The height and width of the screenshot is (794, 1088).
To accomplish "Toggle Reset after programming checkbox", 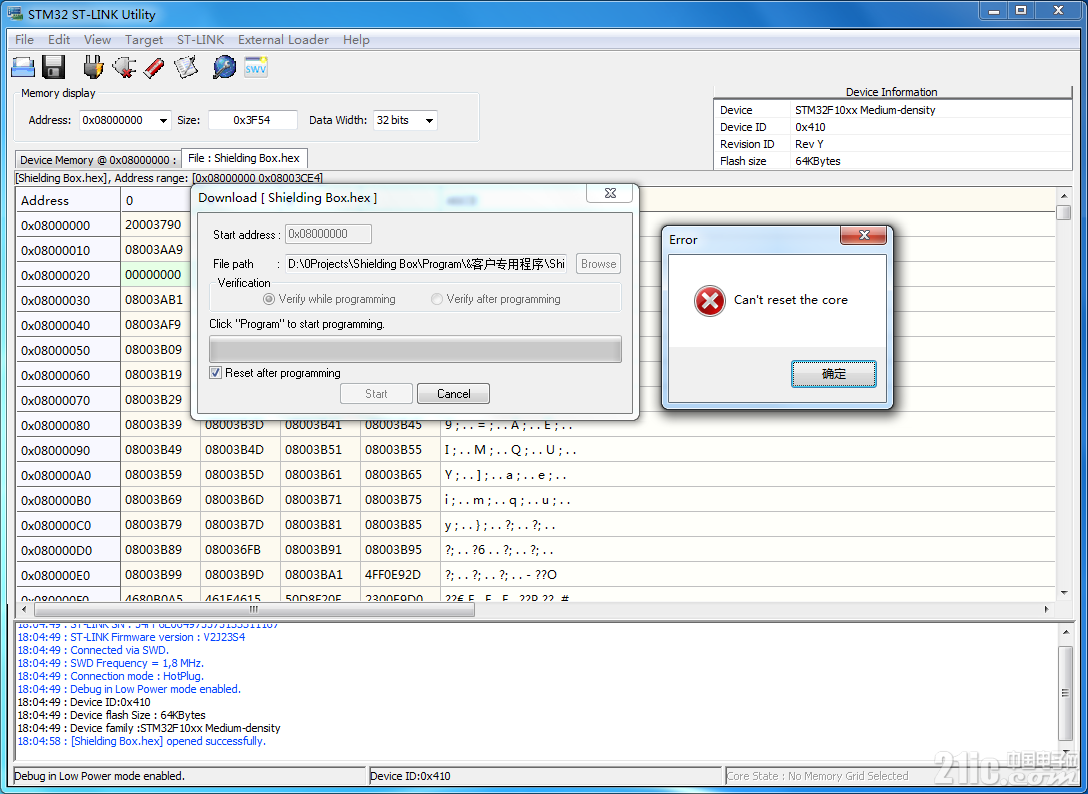I will pyautogui.click(x=216, y=373).
